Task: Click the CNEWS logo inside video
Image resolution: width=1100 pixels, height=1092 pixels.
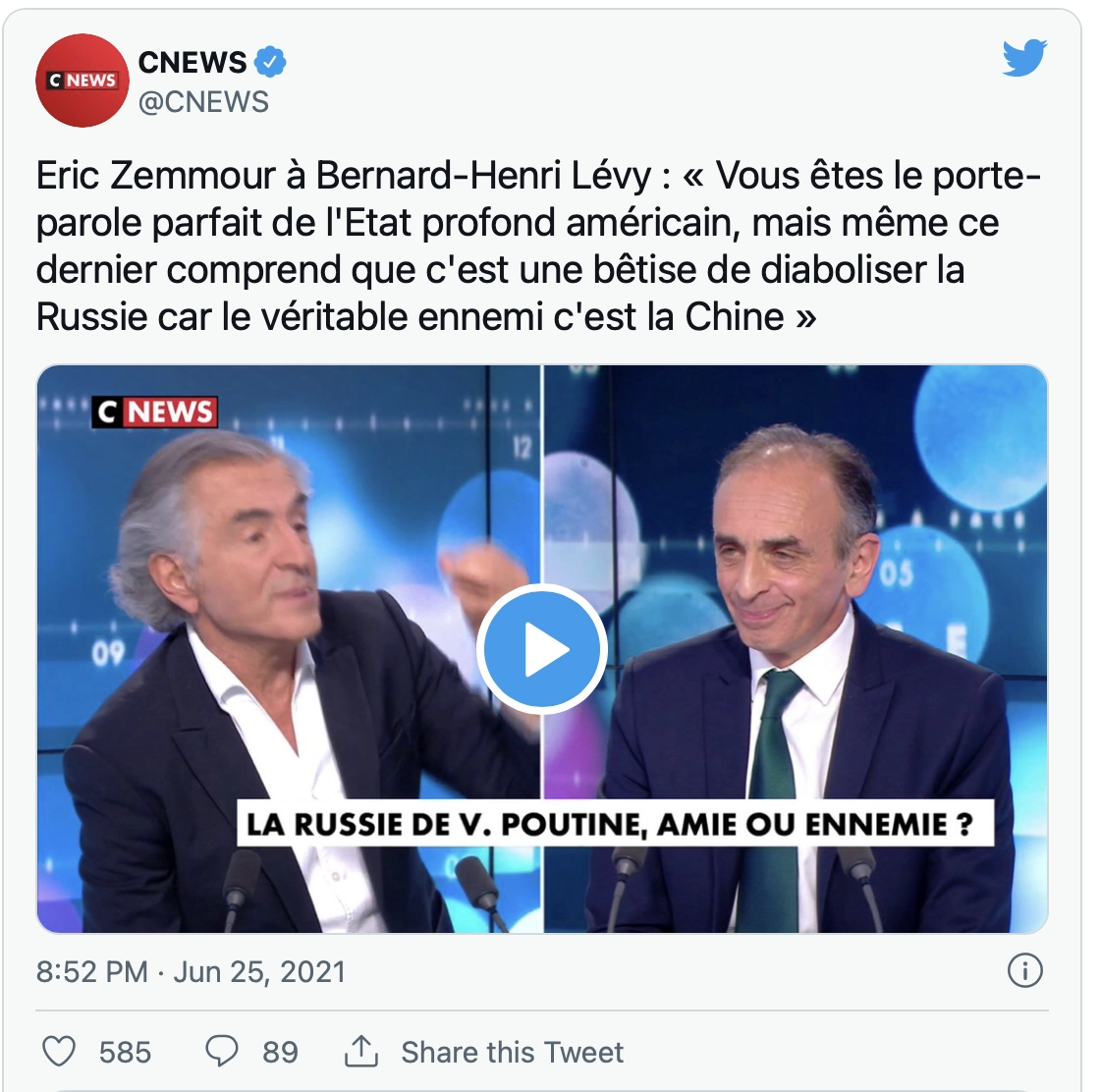Action: point(154,411)
